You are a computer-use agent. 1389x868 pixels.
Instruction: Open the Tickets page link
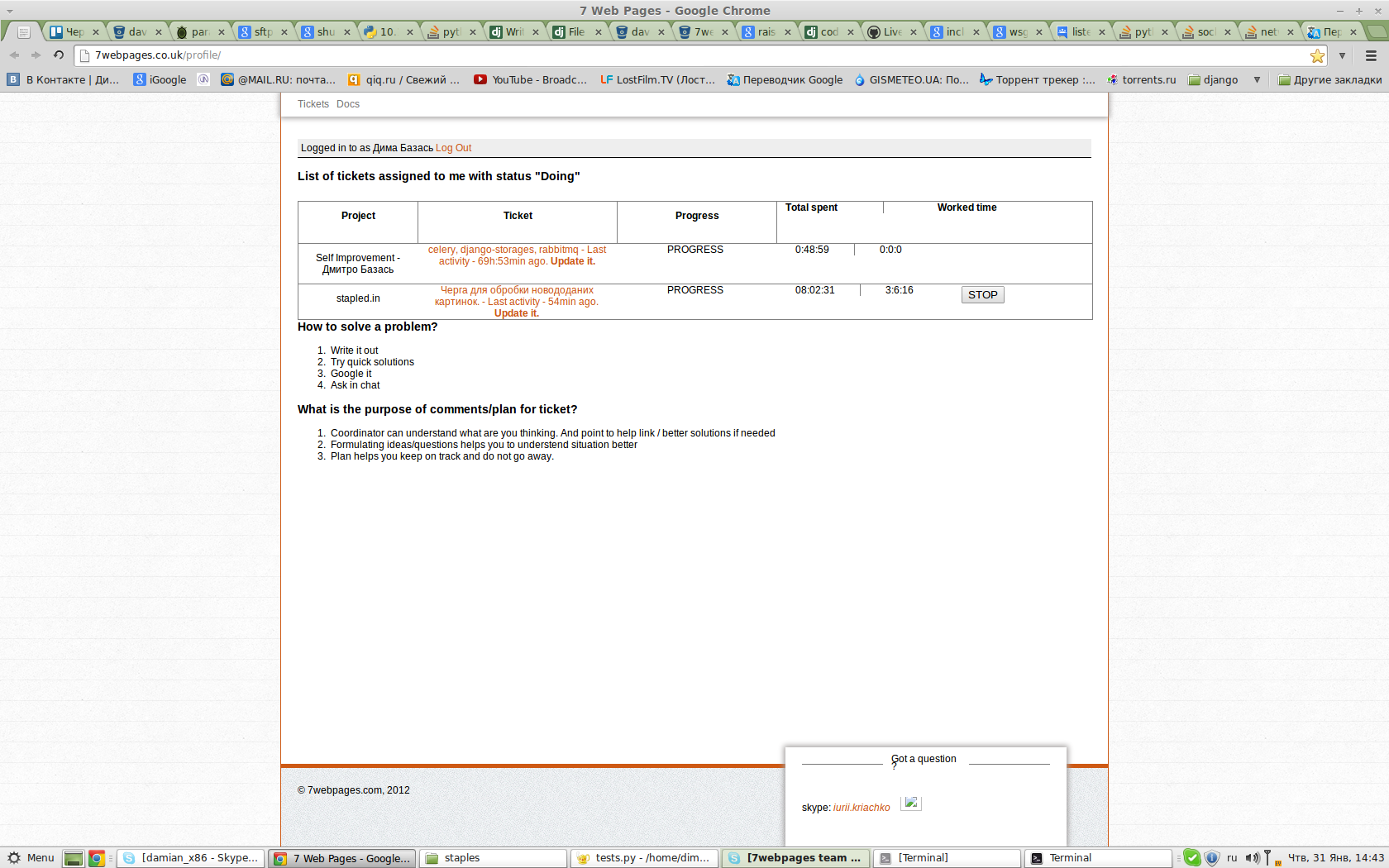(x=313, y=104)
